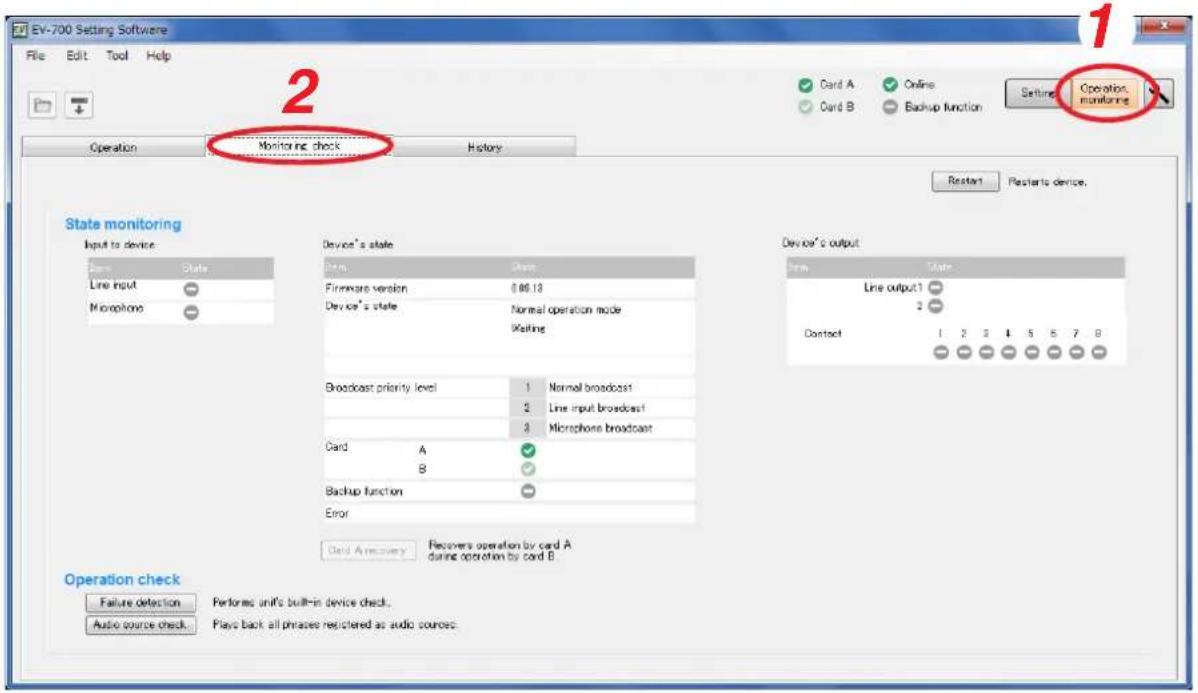The height and width of the screenshot is (693, 1198).
Task: Select the Monitoring check tab
Action: tap(299, 146)
